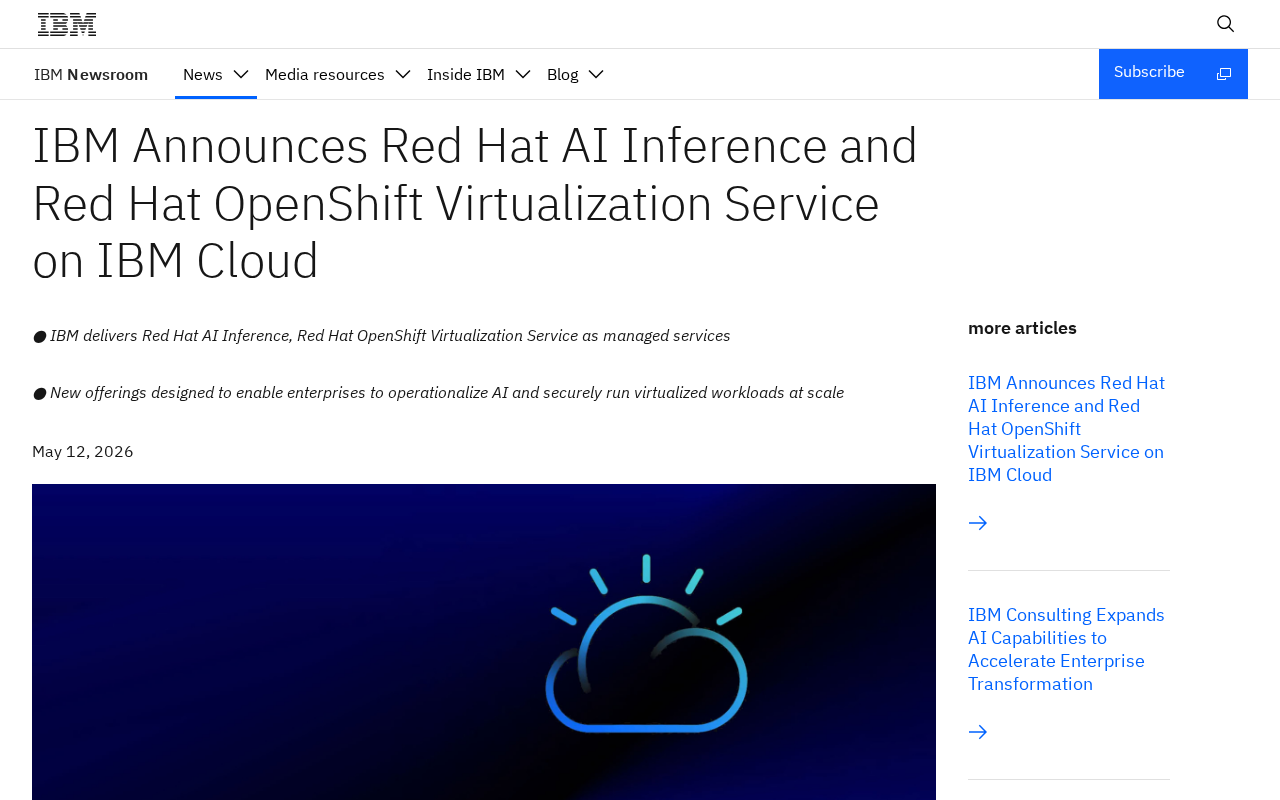Open the Media resources menu item

pos(325,74)
